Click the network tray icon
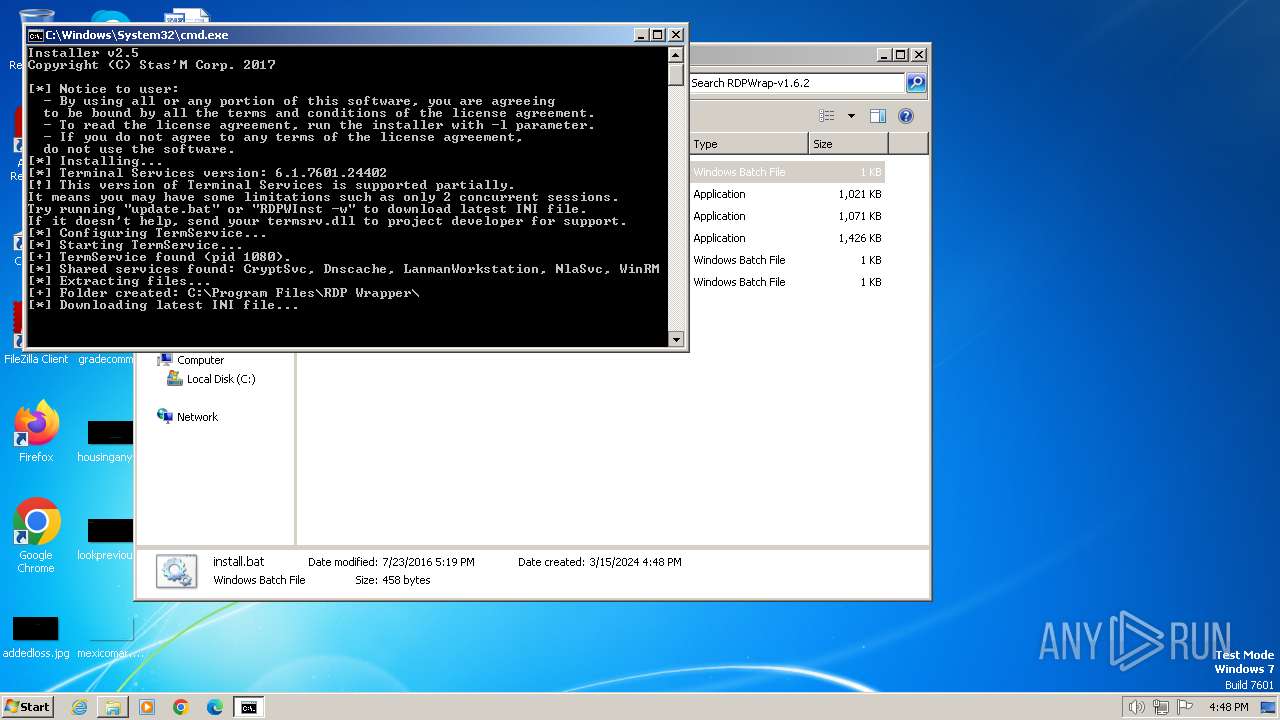Image resolution: width=1280 pixels, height=720 pixels. click(x=1162, y=707)
